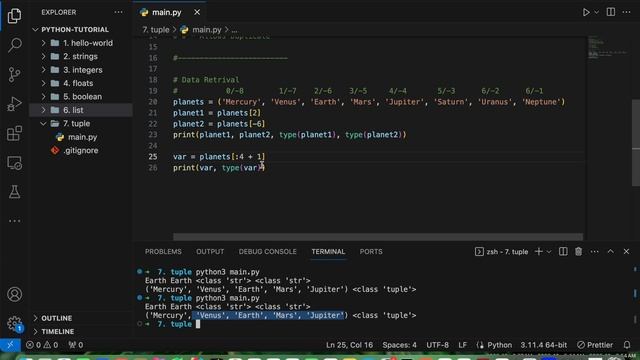This screenshot has height=360, width=640.
Task: Open the Extensions view
Action: tap(15, 133)
